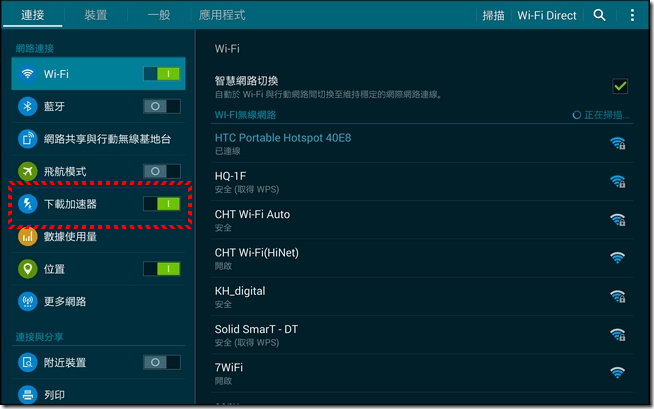Toggle the 附近裝置 switch on

tap(161, 362)
